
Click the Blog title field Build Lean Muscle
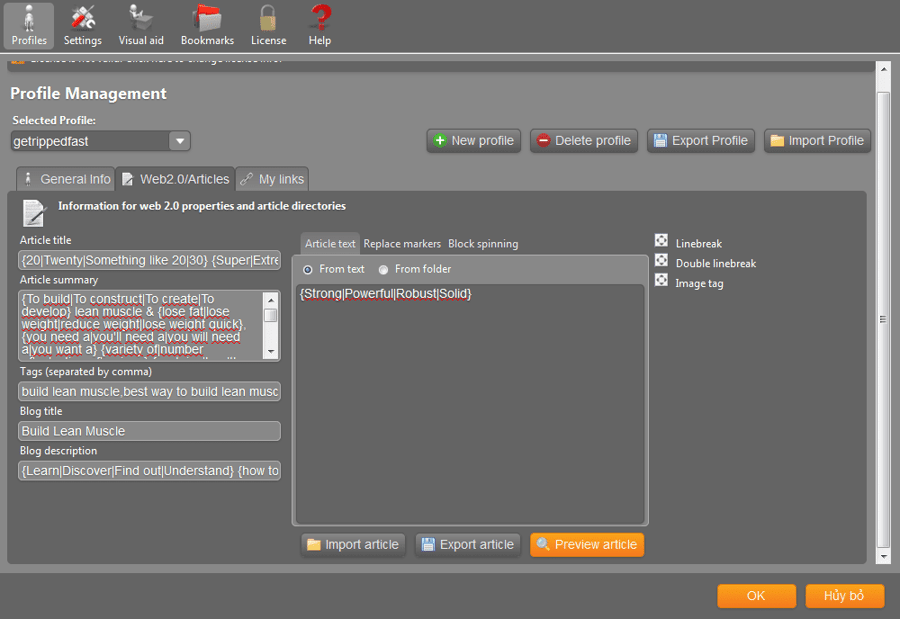click(149, 431)
